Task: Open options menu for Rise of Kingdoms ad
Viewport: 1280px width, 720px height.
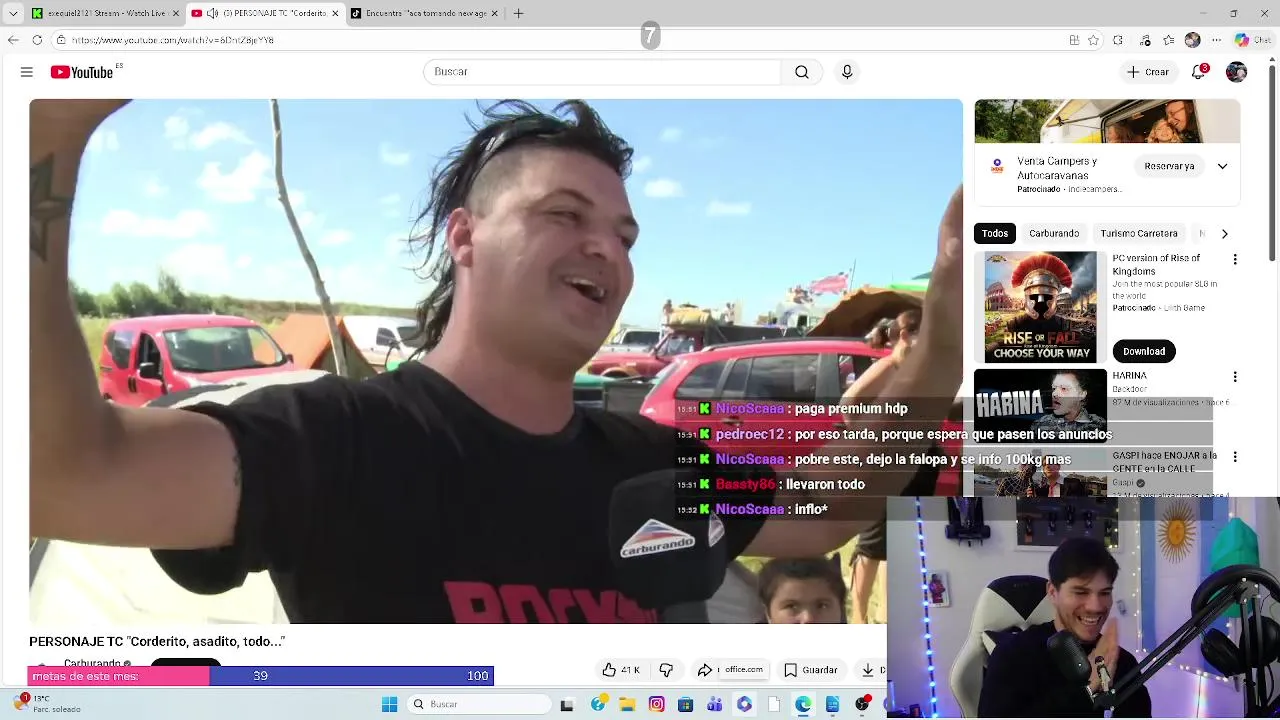Action: pyautogui.click(x=1235, y=259)
